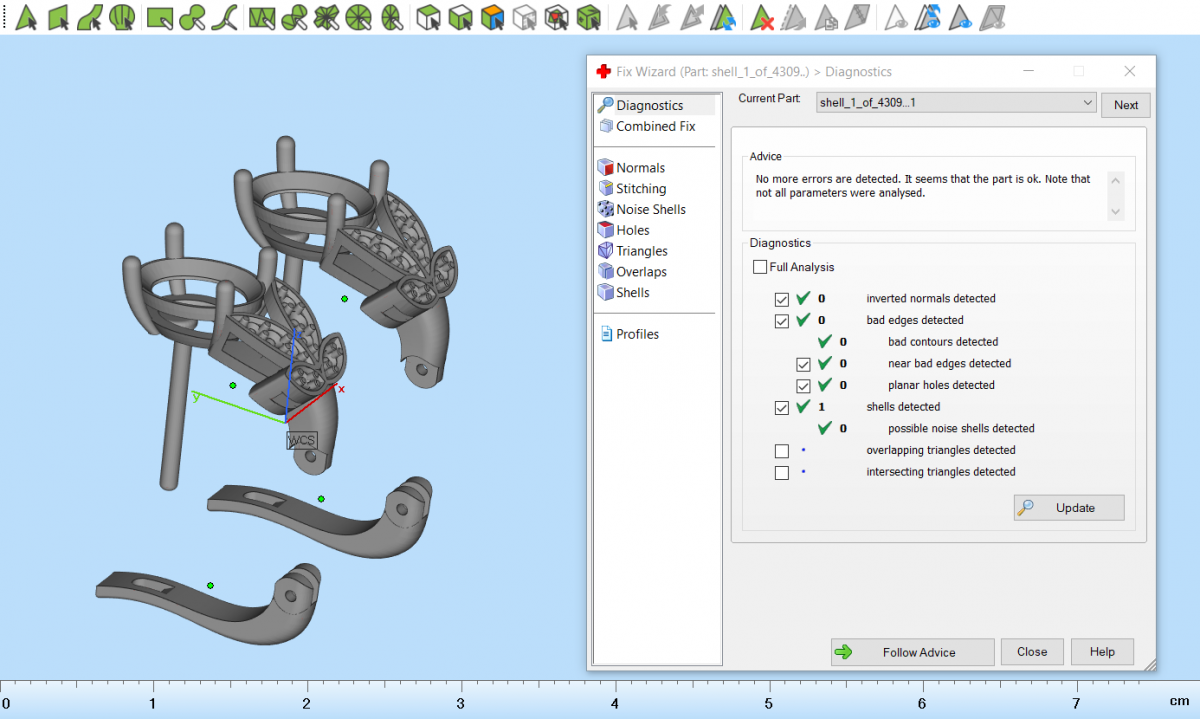Screen dimensions: 1200x719
Task: Select the orange-blue cube marking tool
Action: [491, 17]
